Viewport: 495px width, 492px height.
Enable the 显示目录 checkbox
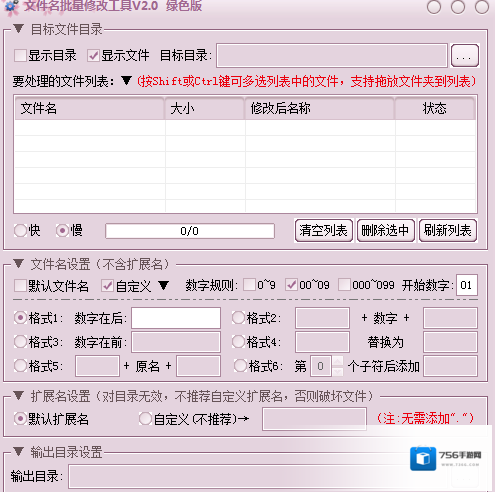click(x=20, y=55)
